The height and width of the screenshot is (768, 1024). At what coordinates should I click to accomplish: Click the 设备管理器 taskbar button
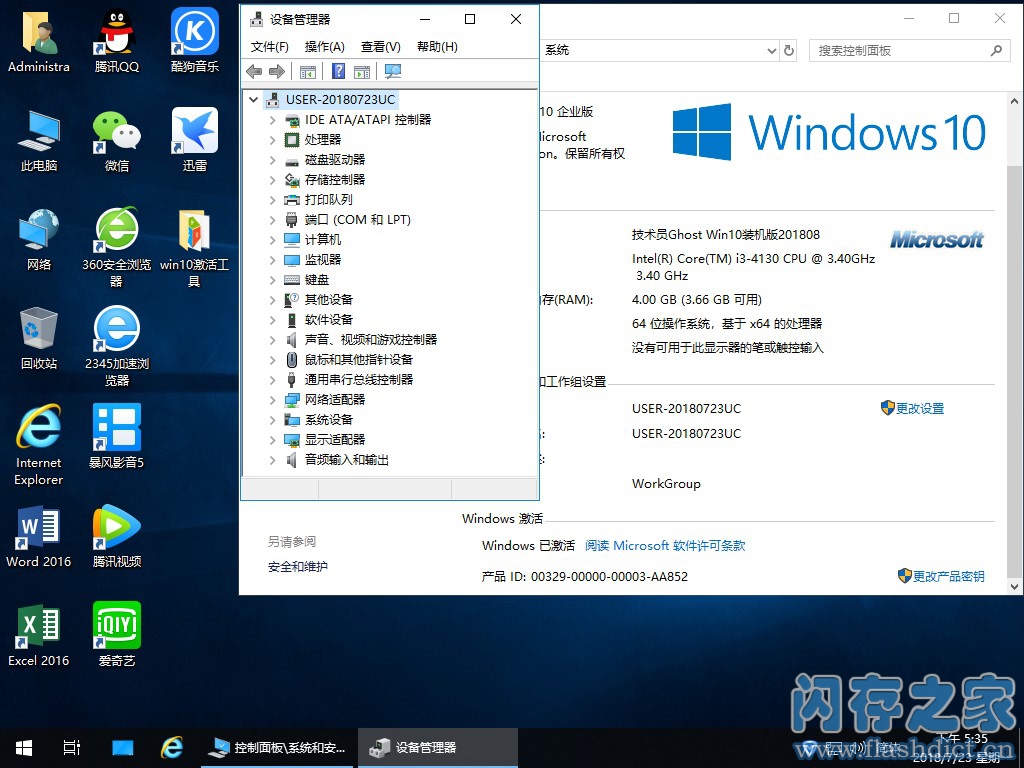(x=438, y=748)
